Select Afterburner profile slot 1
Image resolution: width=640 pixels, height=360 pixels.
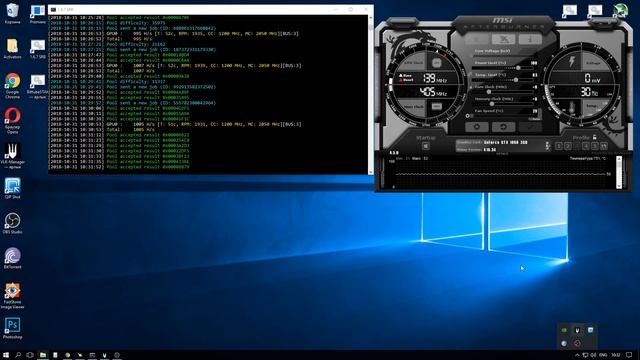pyautogui.click(x=559, y=146)
